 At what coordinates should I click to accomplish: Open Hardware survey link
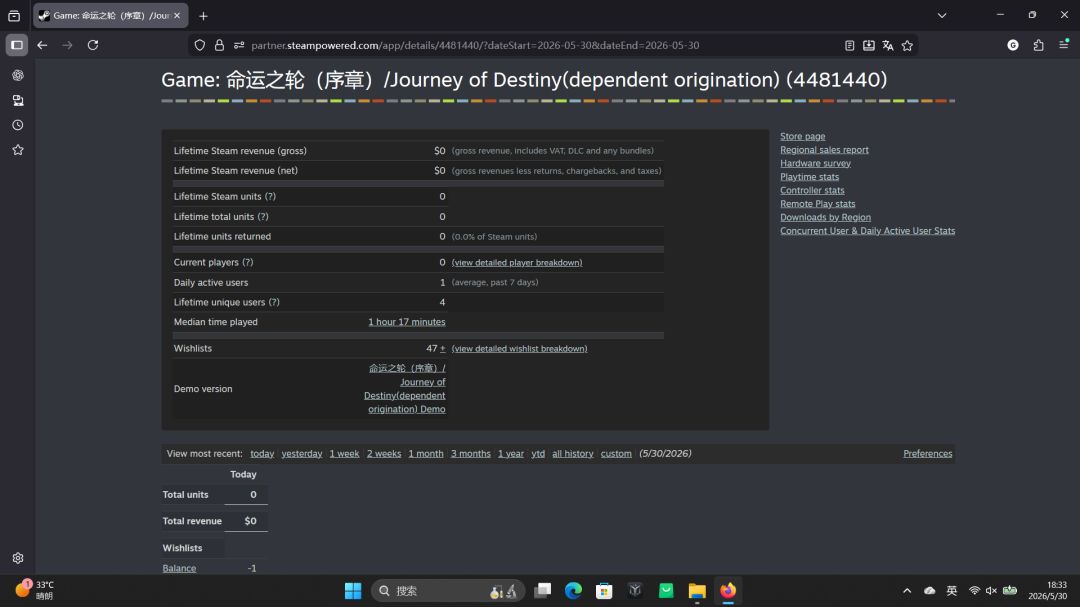click(x=815, y=163)
